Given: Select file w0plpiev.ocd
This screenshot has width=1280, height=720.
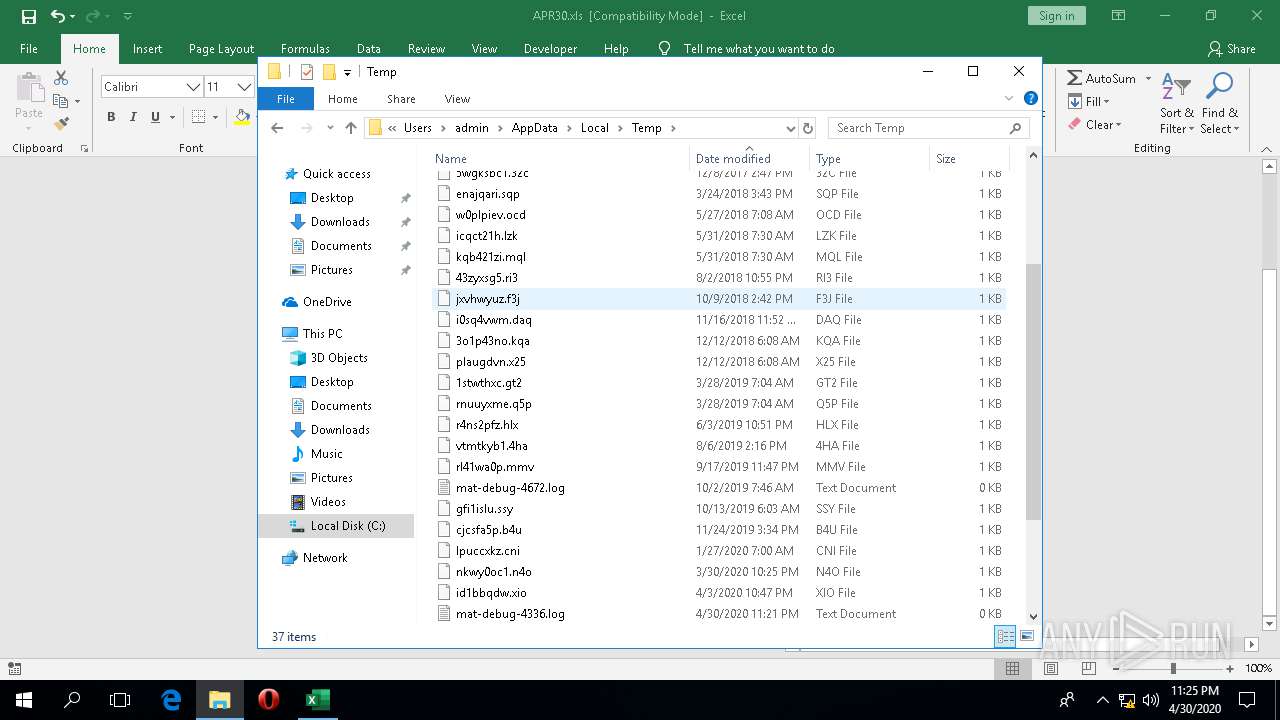Looking at the screenshot, I should 720,215.
